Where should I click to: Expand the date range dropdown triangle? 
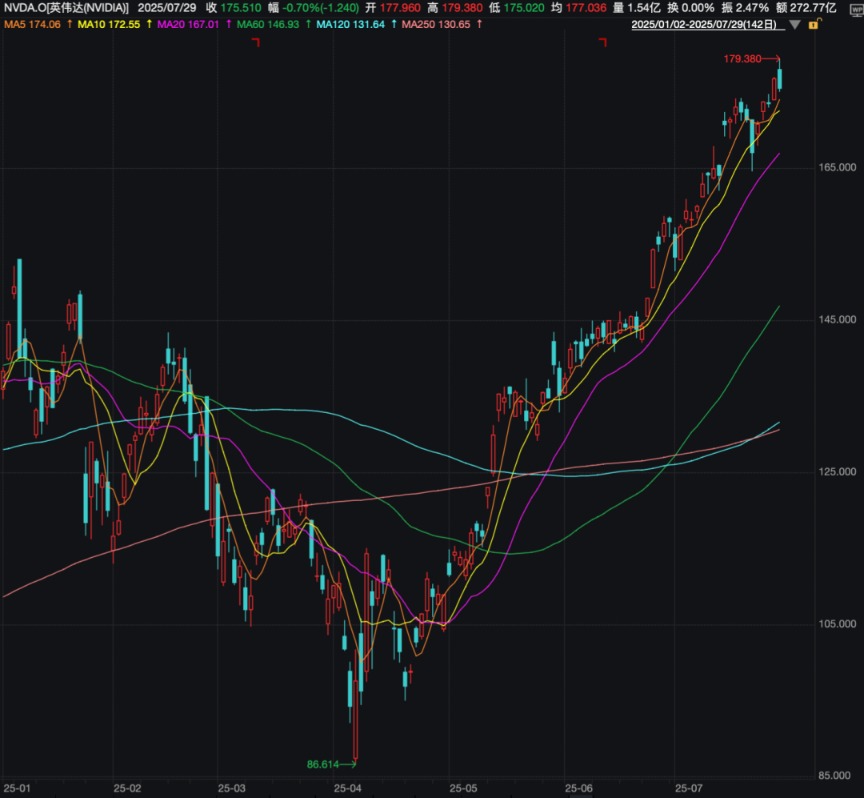795,25
